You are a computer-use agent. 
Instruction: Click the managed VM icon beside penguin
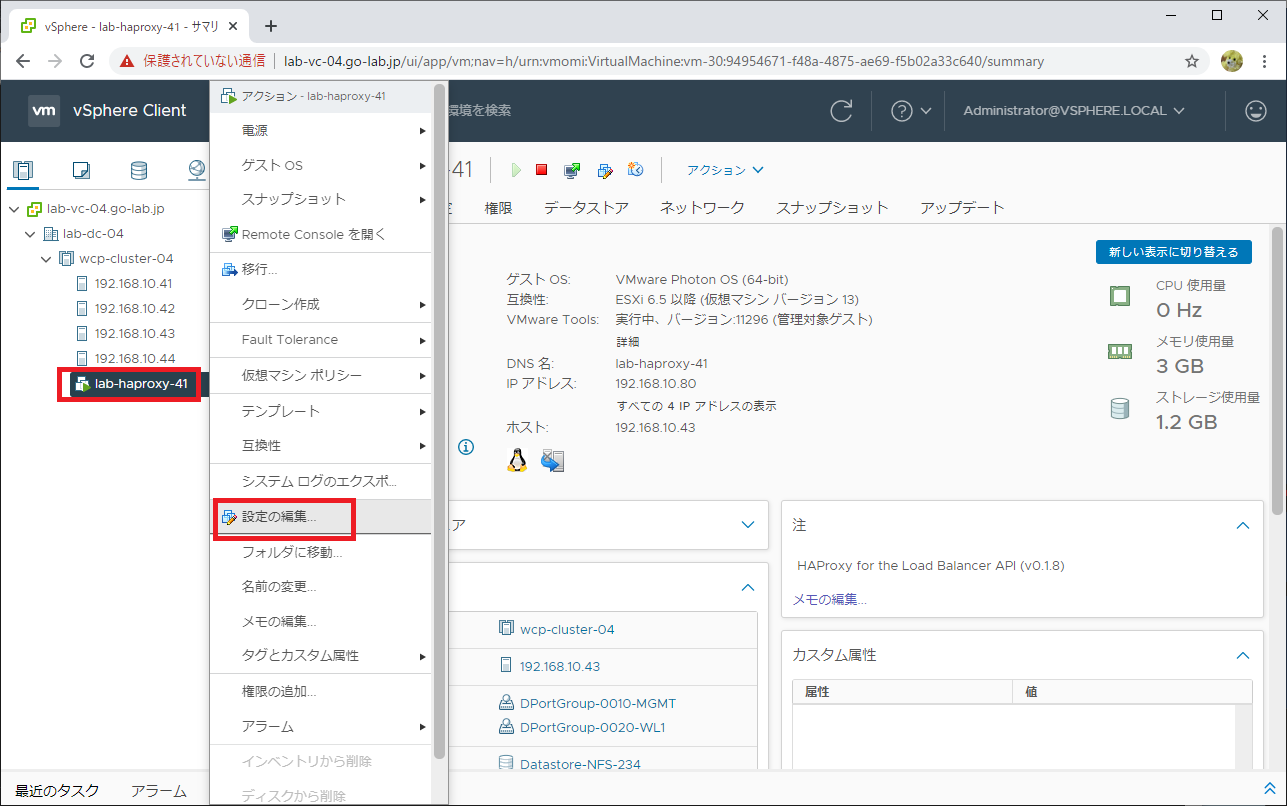[553, 460]
